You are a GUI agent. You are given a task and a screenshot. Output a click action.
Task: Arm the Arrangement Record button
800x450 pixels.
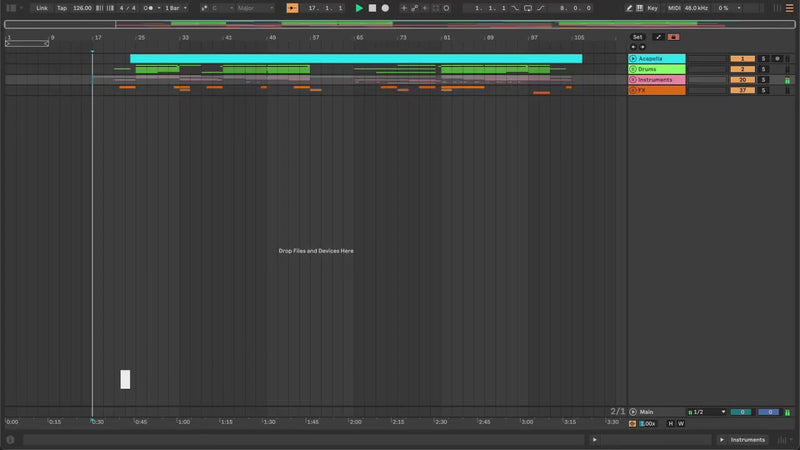point(385,8)
